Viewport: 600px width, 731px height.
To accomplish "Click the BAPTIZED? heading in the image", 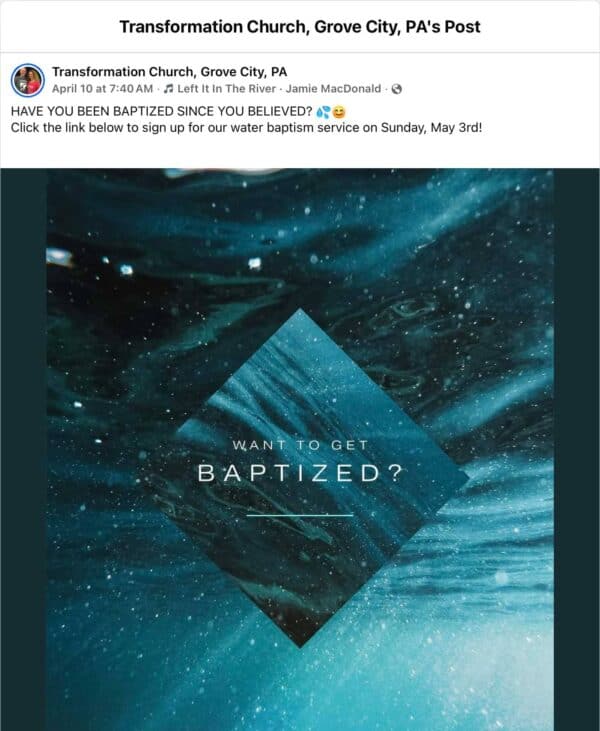I will click(x=300, y=473).
